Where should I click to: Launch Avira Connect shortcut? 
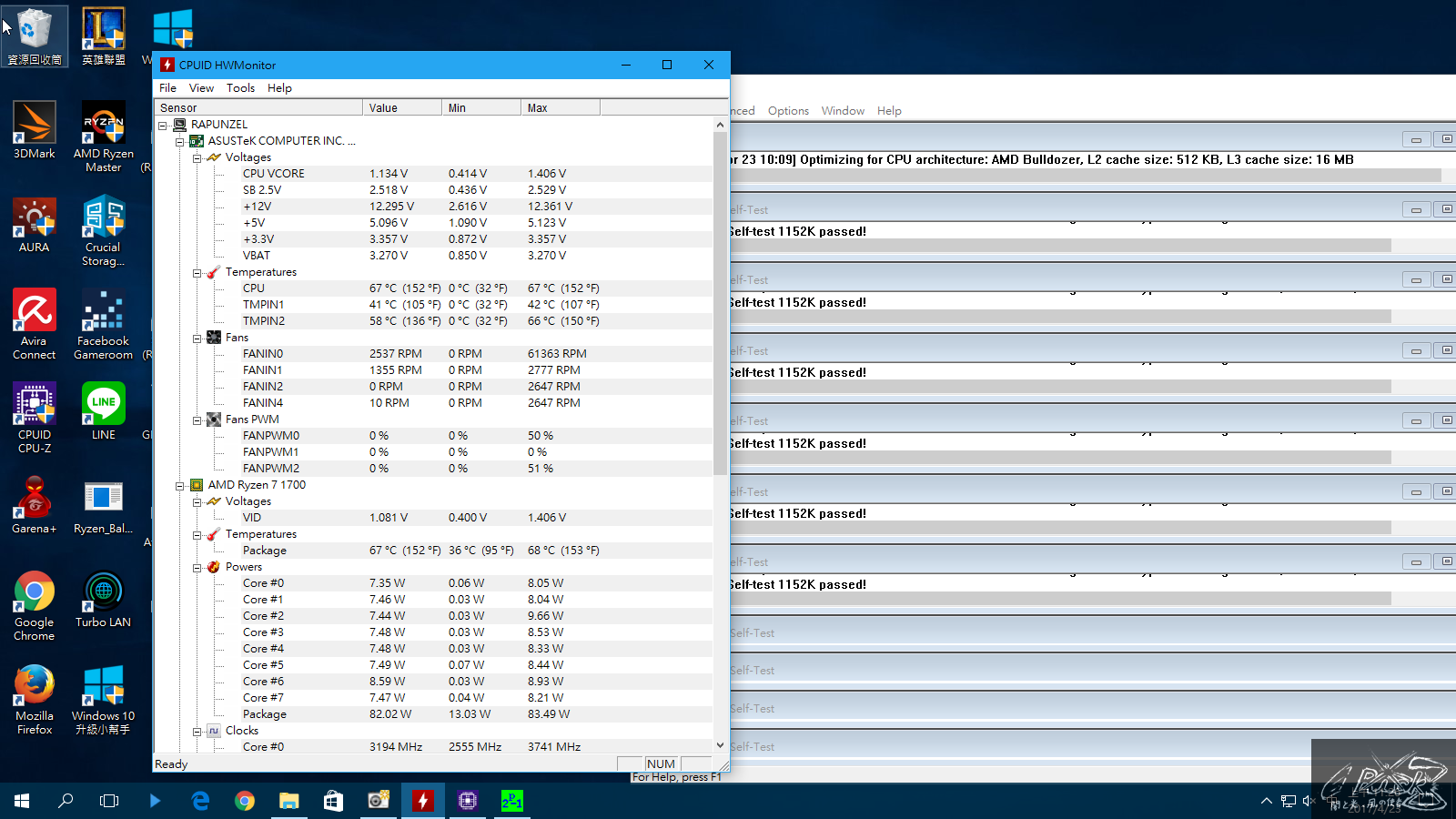click(35, 325)
